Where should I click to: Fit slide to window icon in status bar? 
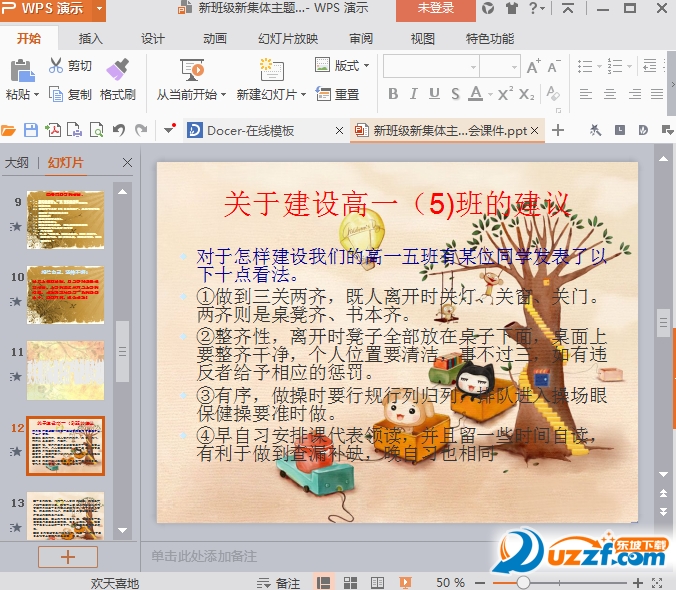pyautogui.click(x=657, y=583)
